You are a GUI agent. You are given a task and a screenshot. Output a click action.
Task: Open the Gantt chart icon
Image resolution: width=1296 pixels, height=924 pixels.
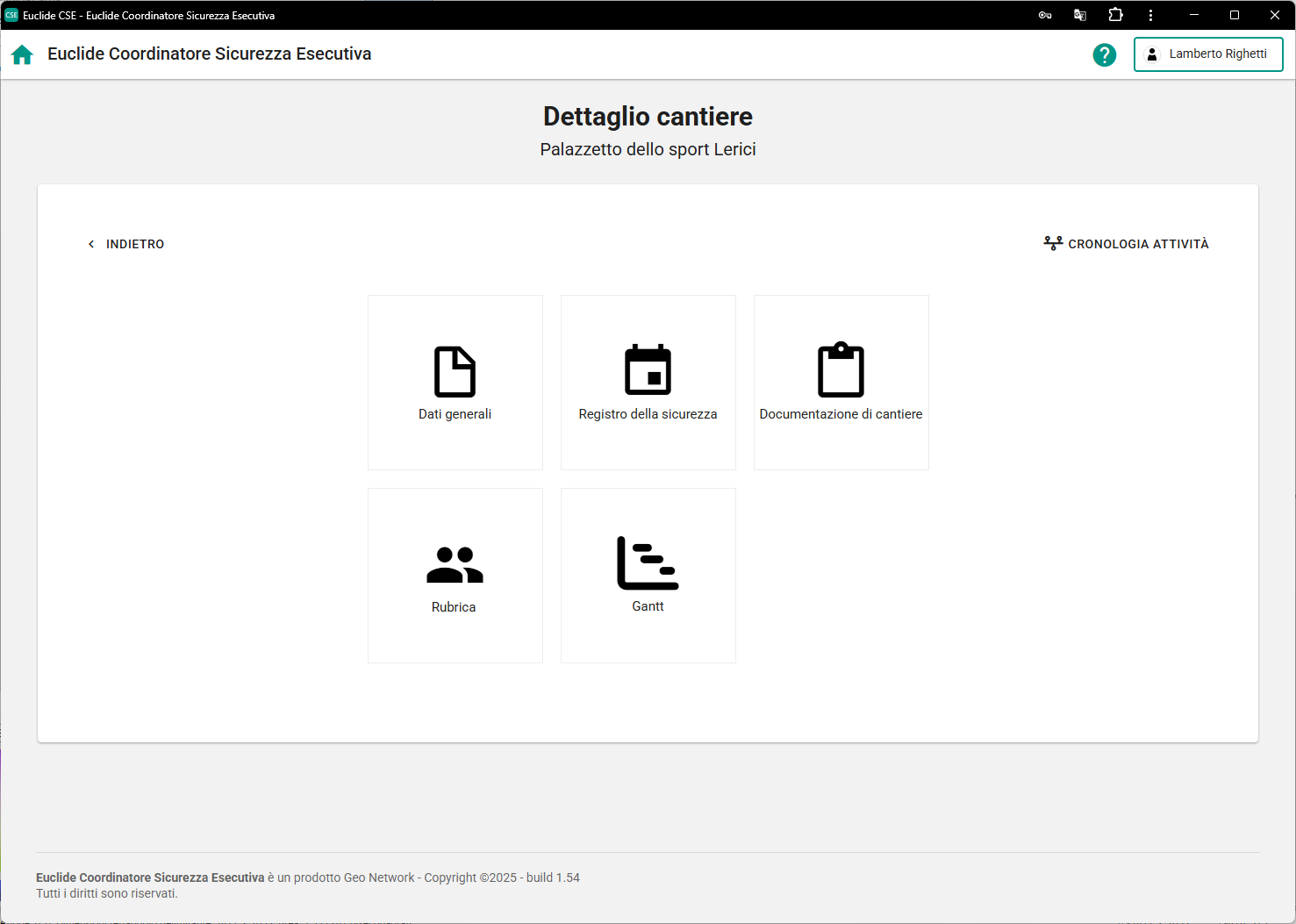coord(648,563)
